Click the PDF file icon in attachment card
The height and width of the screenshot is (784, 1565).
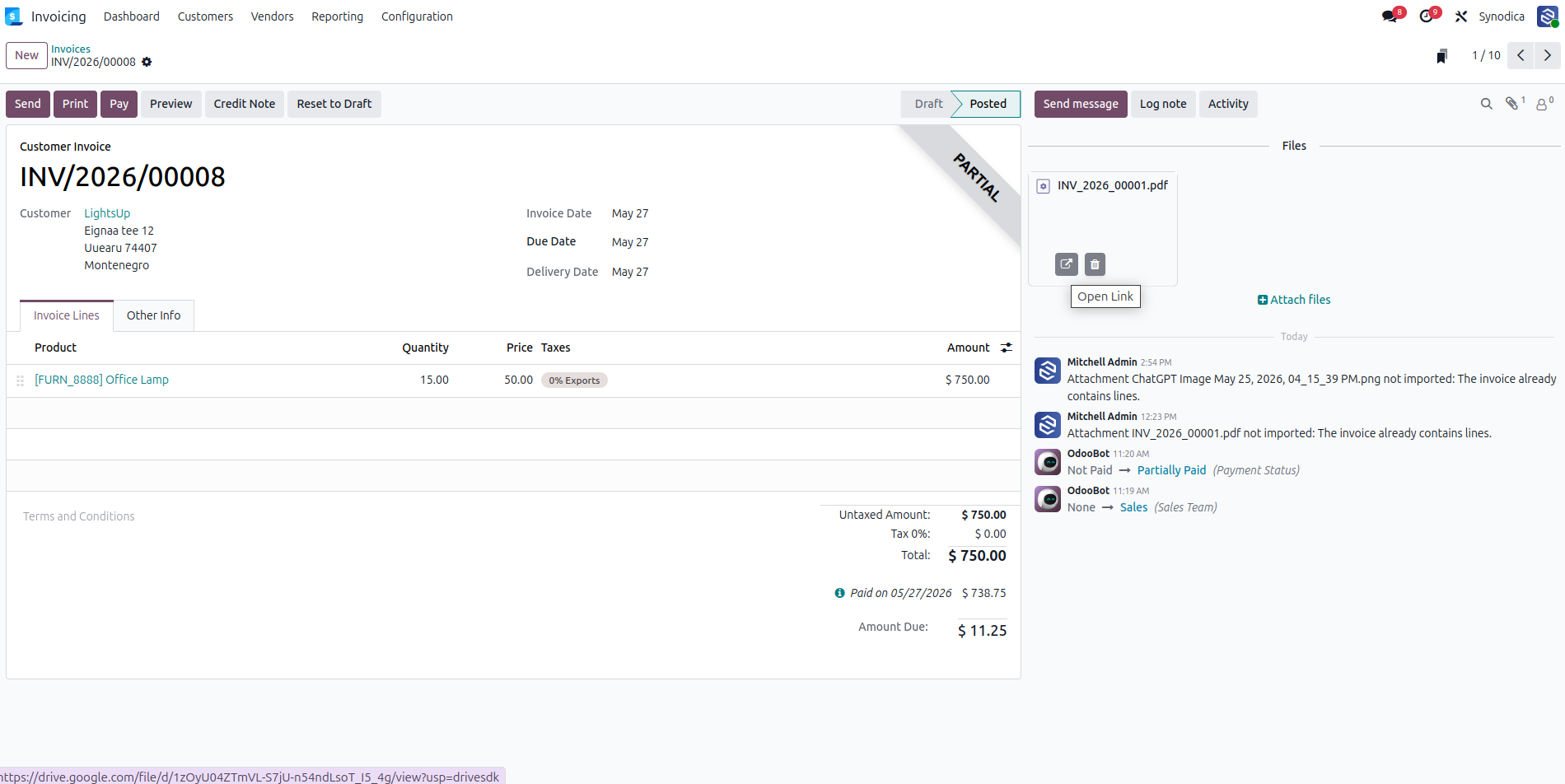[1043, 186]
